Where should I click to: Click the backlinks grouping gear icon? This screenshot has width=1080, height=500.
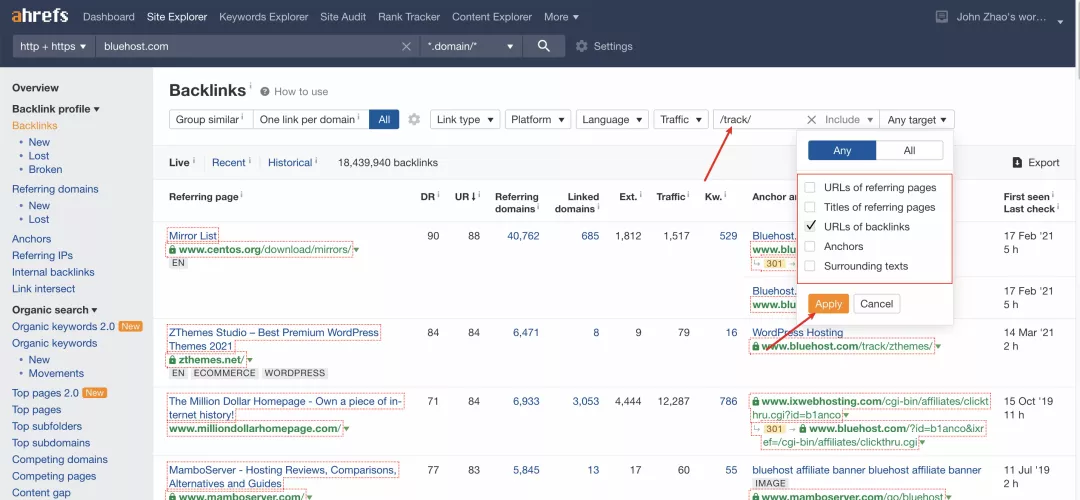414,119
